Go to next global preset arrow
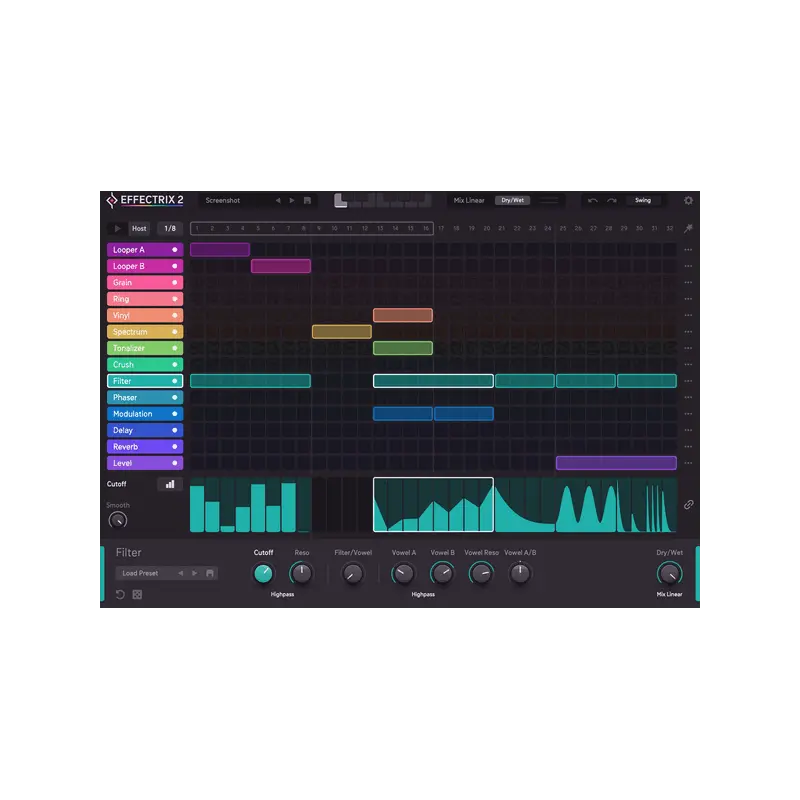Image resolution: width=800 pixels, height=800 pixels. point(292,201)
